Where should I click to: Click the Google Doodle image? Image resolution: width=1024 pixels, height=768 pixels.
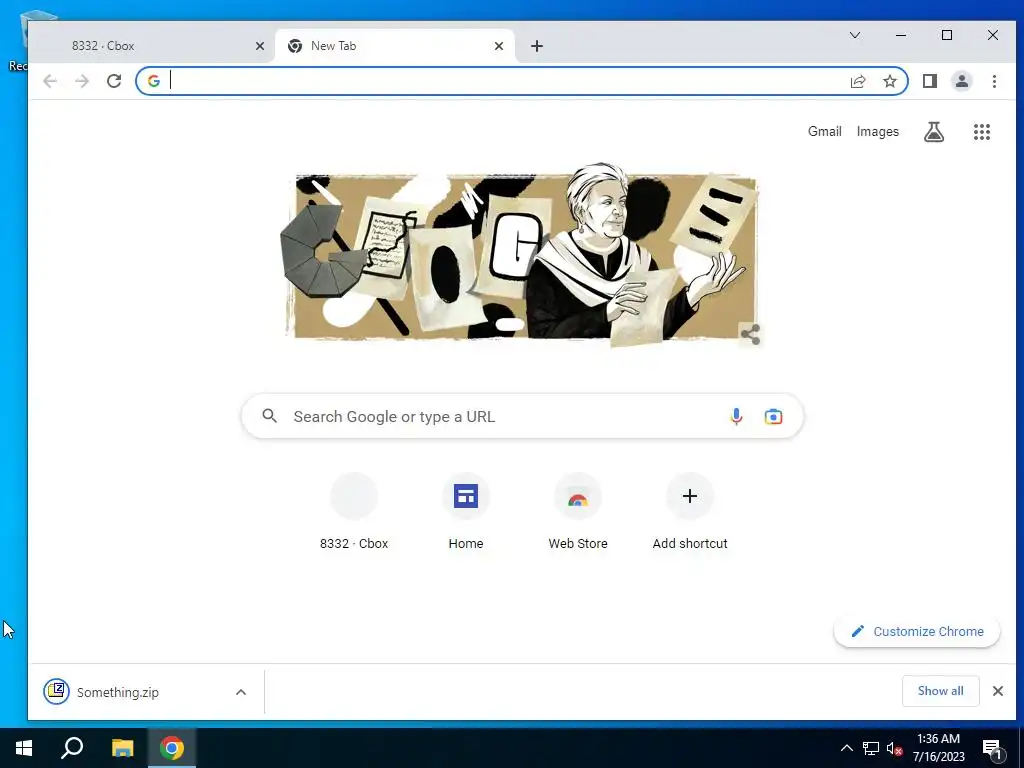(x=522, y=256)
